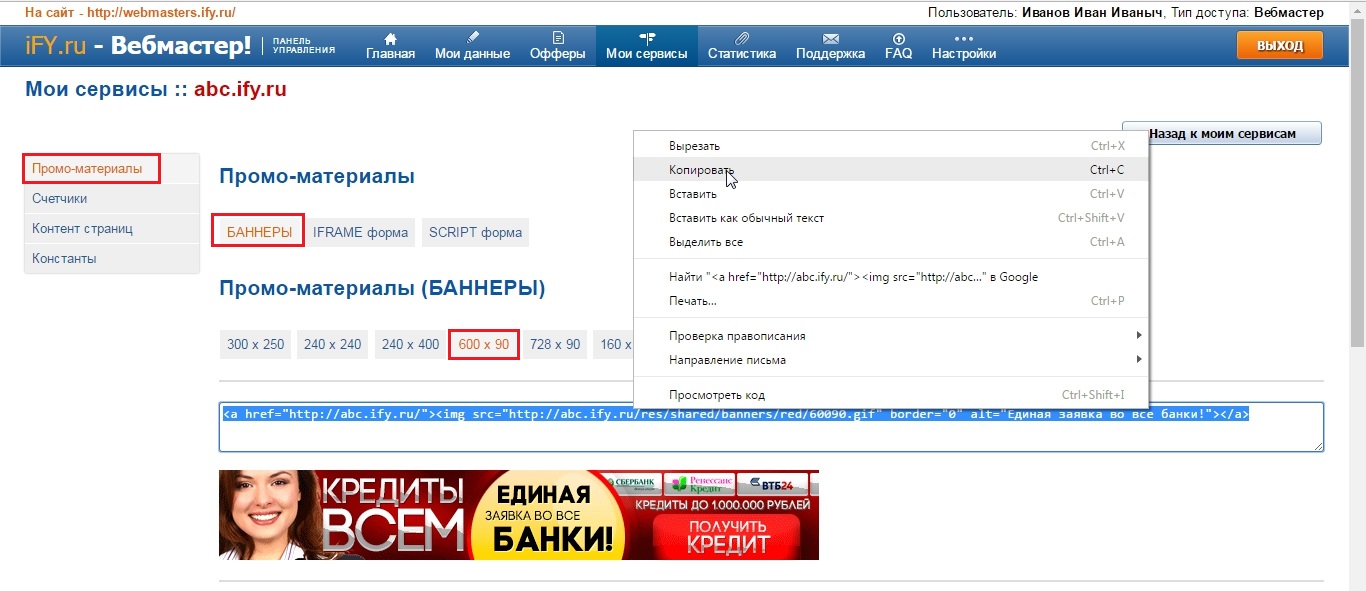Click the Настройки three-dots icon
The image size is (1366, 591).
click(963, 38)
